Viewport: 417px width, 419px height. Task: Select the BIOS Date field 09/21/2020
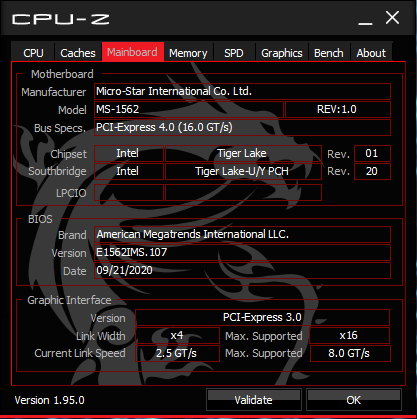[x=242, y=270]
